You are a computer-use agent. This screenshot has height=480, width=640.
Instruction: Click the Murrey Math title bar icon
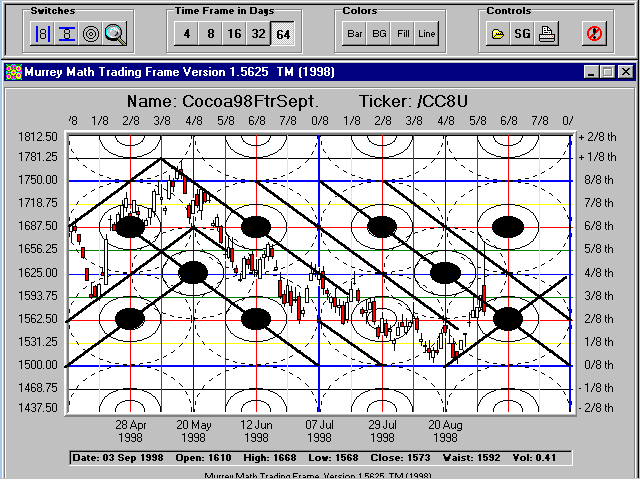pyautogui.click(x=14, y=72)
